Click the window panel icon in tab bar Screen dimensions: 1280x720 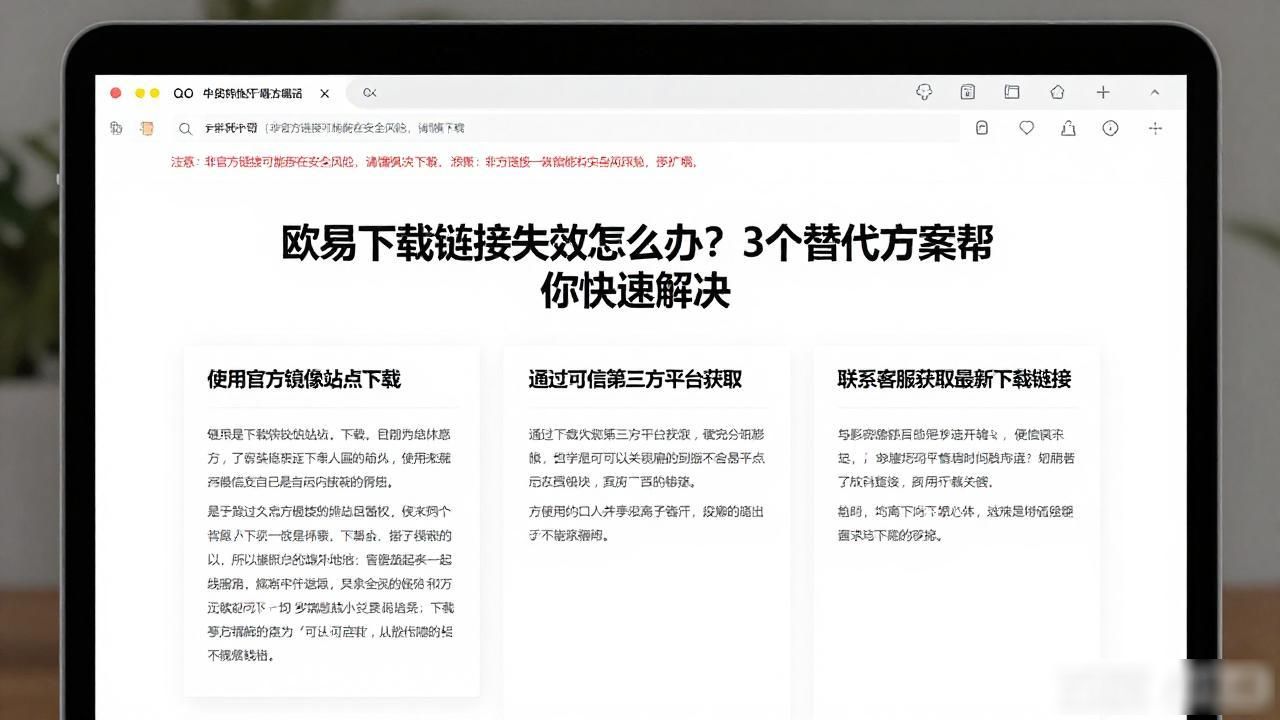[x=1012, y=92]
